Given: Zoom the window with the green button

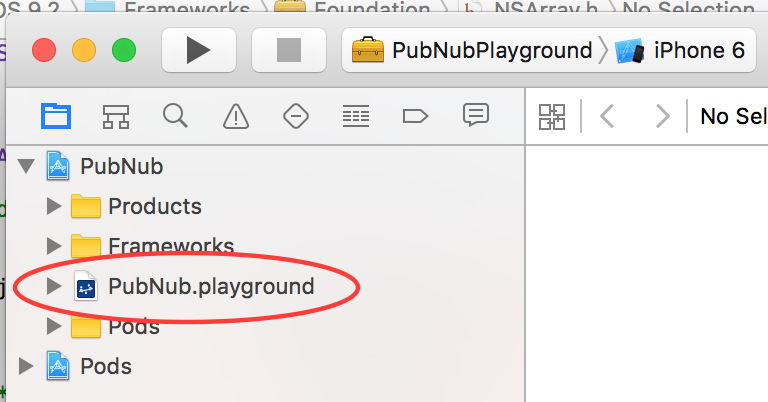Looking at the screenshot, I should 124,50.
